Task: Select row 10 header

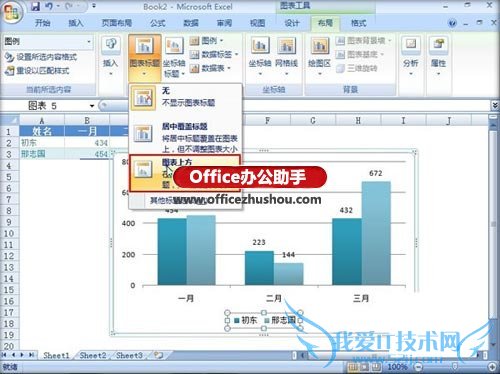Action: (9, 233)
